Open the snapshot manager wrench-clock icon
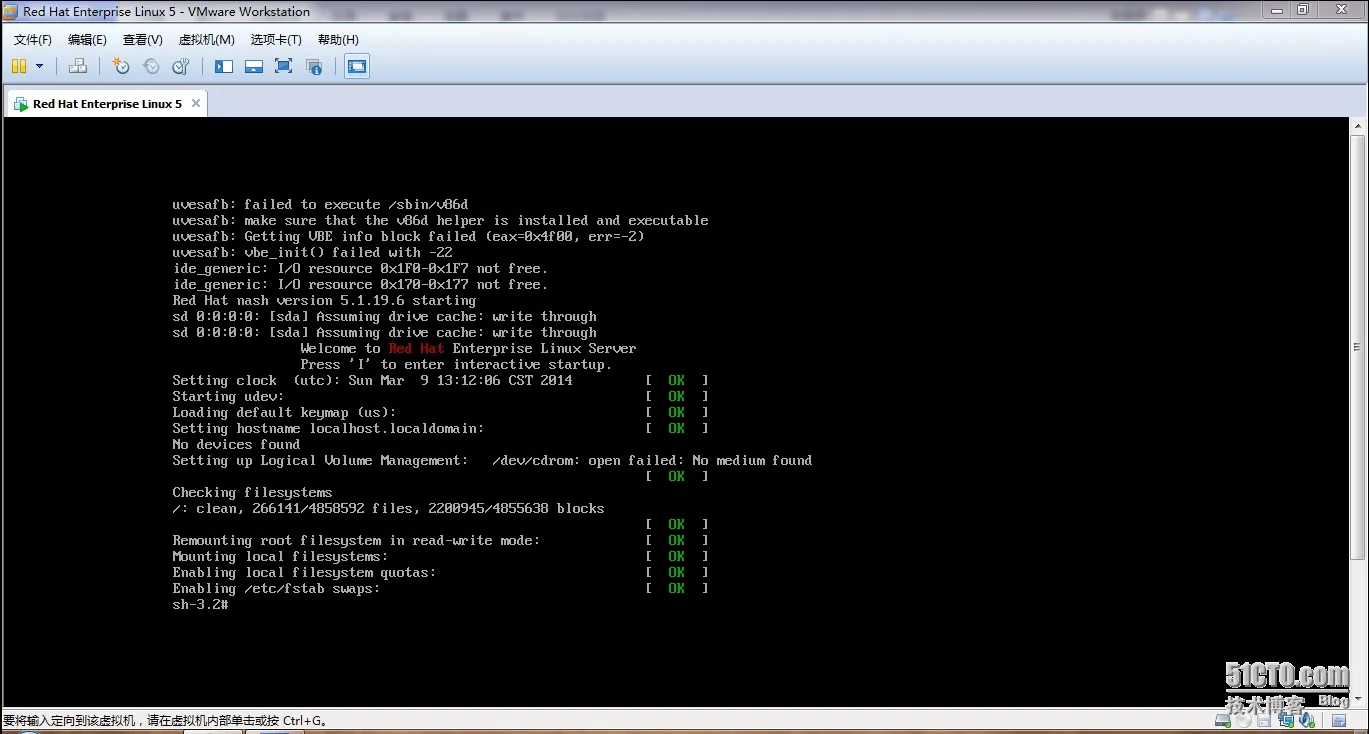This screenshot has width=1369, height=734. pos(181,66)
